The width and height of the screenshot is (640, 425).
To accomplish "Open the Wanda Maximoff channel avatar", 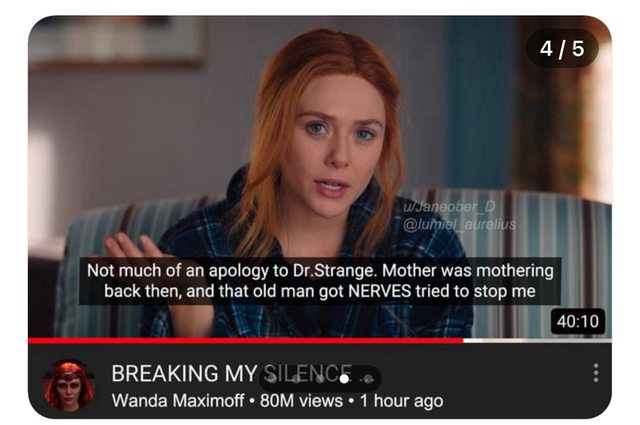I will (69, 385).
